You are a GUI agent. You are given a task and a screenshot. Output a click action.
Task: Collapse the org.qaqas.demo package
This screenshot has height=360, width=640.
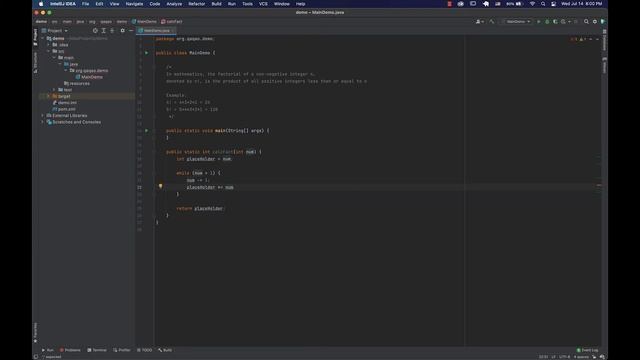point(66,71)
